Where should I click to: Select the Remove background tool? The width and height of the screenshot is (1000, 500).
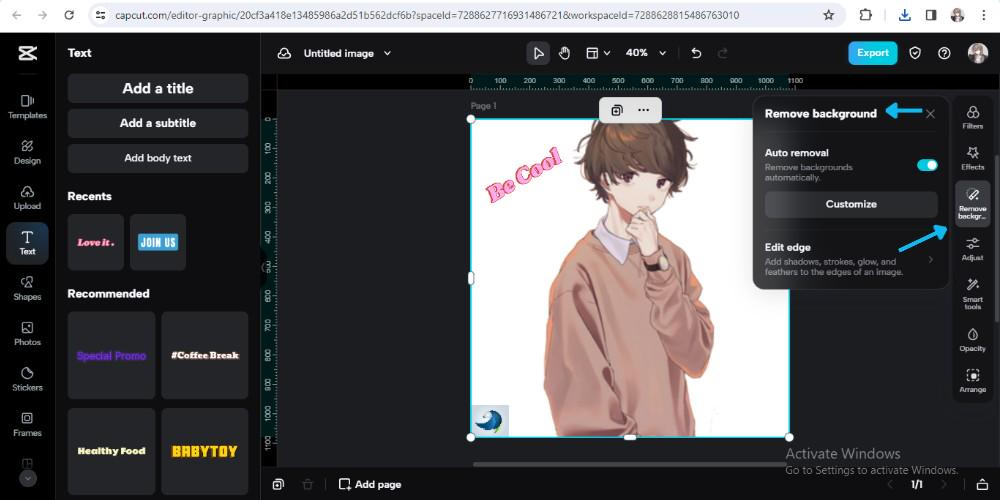tap(973, 204)
